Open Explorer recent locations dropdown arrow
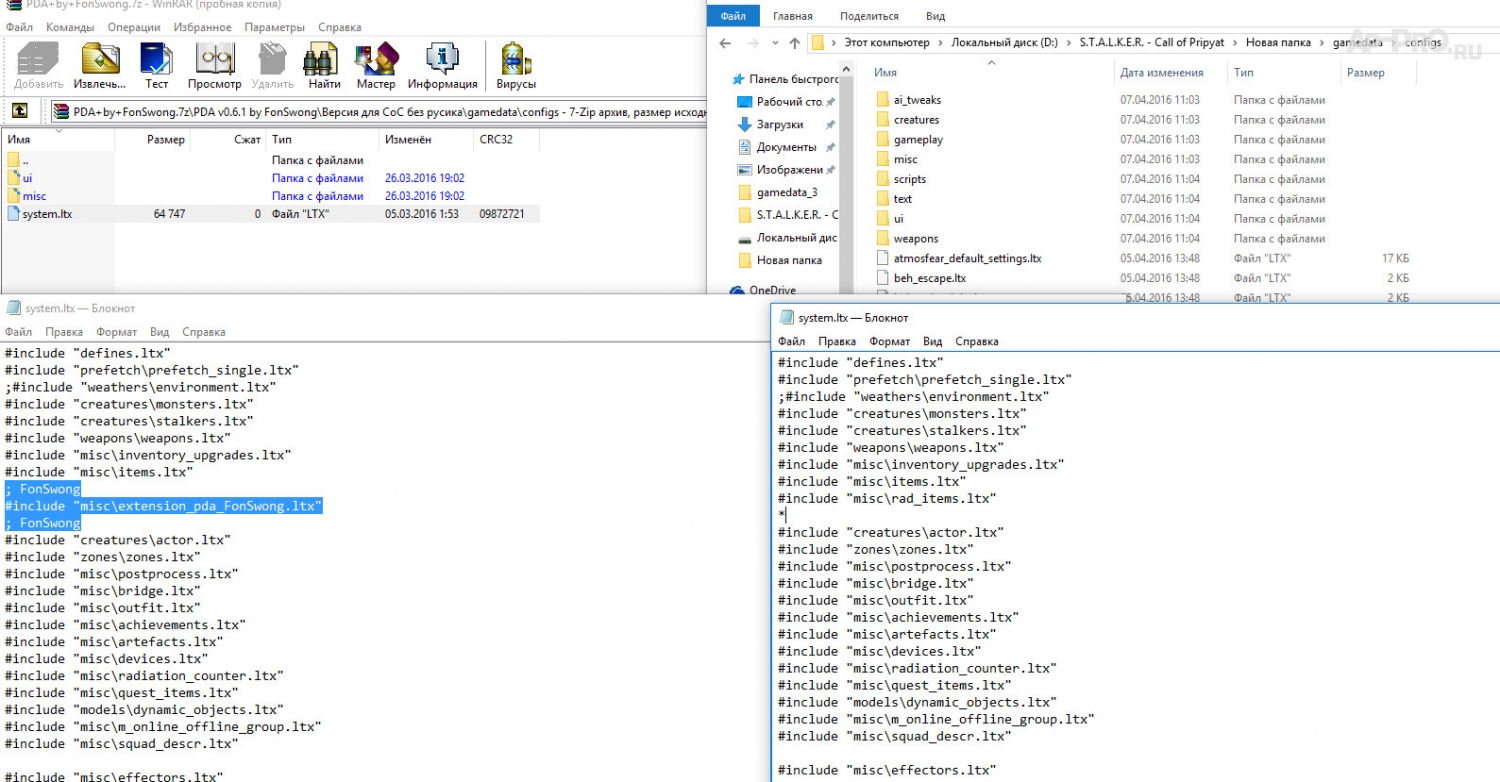The height and width of the screenshot is (782, 1500). coord(773,43)
